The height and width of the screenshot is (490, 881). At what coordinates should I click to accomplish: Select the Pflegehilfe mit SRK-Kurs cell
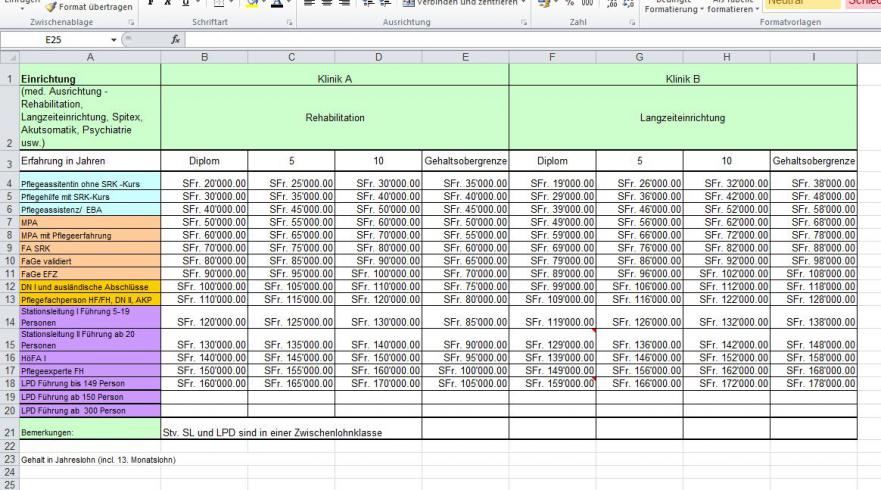point(90,196)
